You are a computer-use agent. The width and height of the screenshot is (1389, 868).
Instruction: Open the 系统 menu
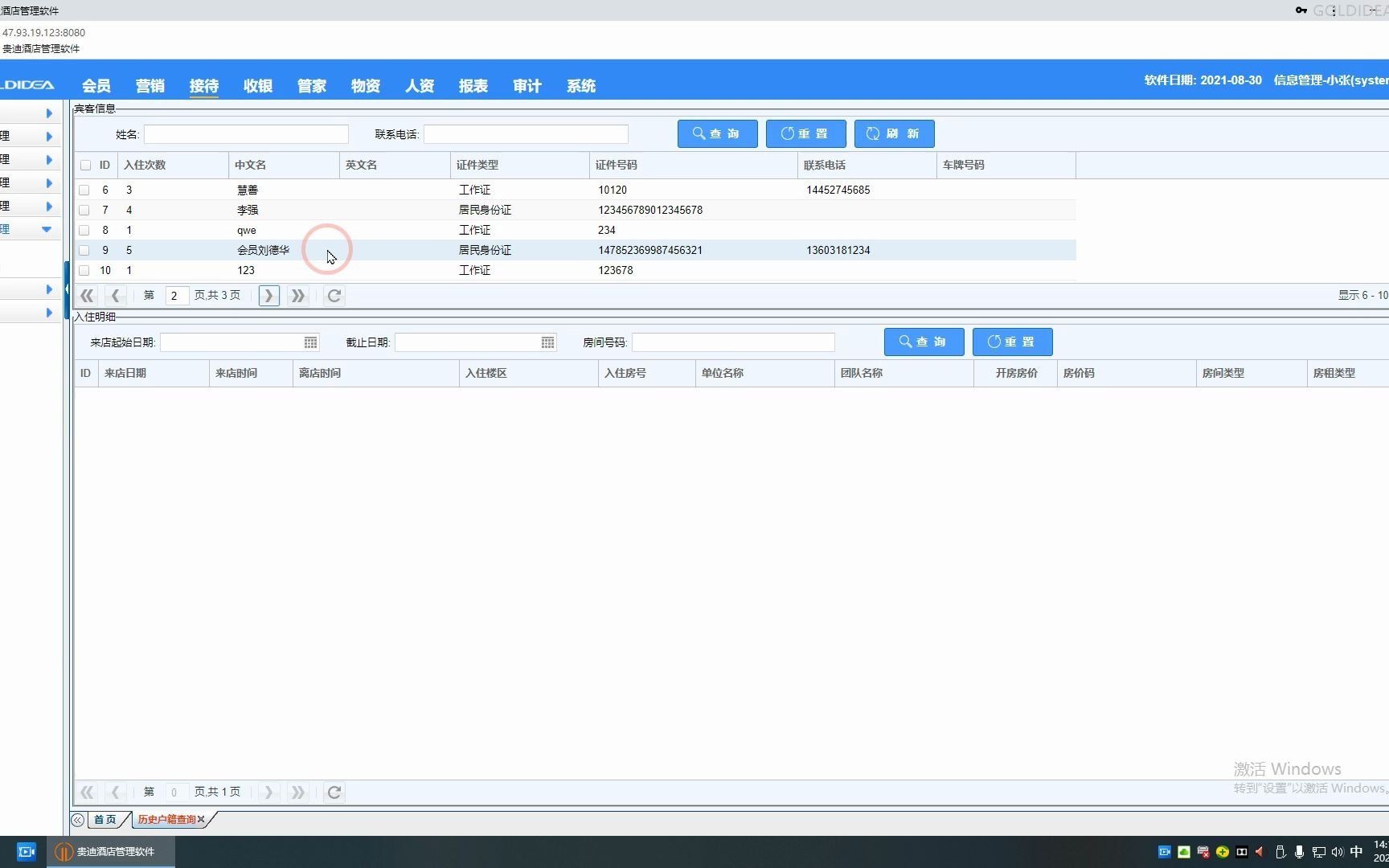581,86
